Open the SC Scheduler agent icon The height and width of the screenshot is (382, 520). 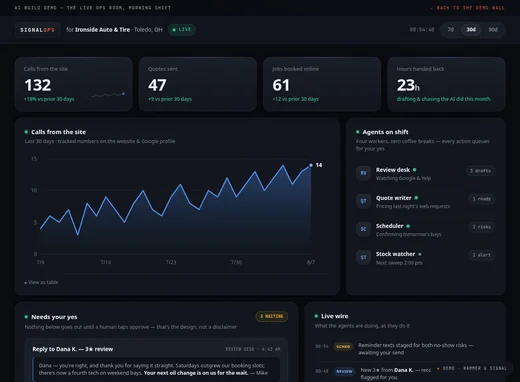[x=363, y=229]
